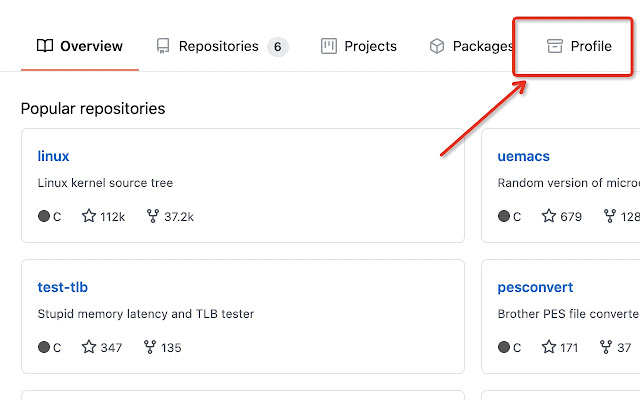Screen dimensions: 640x400
Task: Click the fork icon for test-tlb
Action: pos(150,347)
